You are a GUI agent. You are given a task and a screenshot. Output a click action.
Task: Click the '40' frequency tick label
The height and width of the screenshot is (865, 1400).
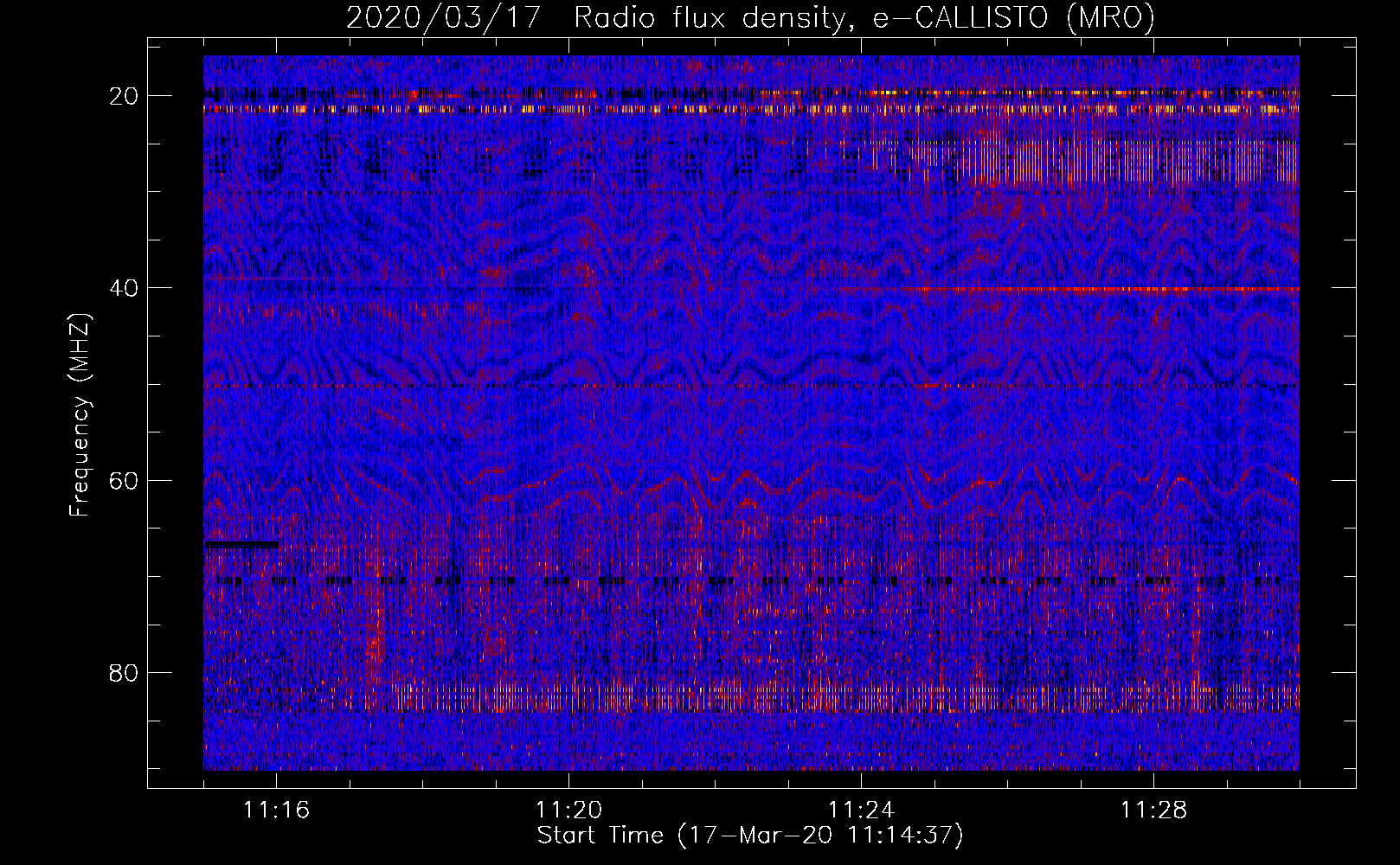point(125,288)
